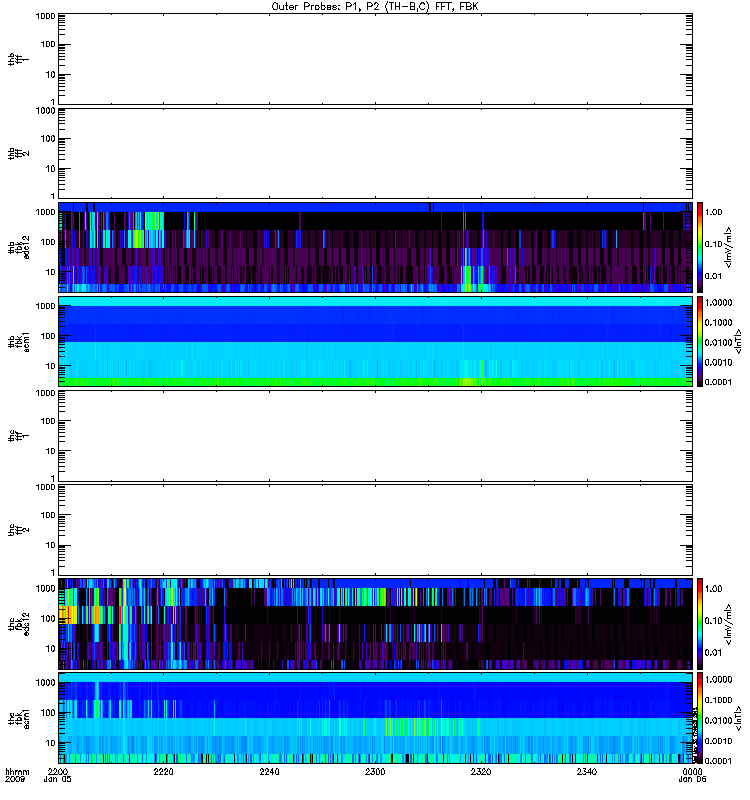
Task: Click the '10' y-tick of thb fbk edc12 panel
Action: point(51,272)
